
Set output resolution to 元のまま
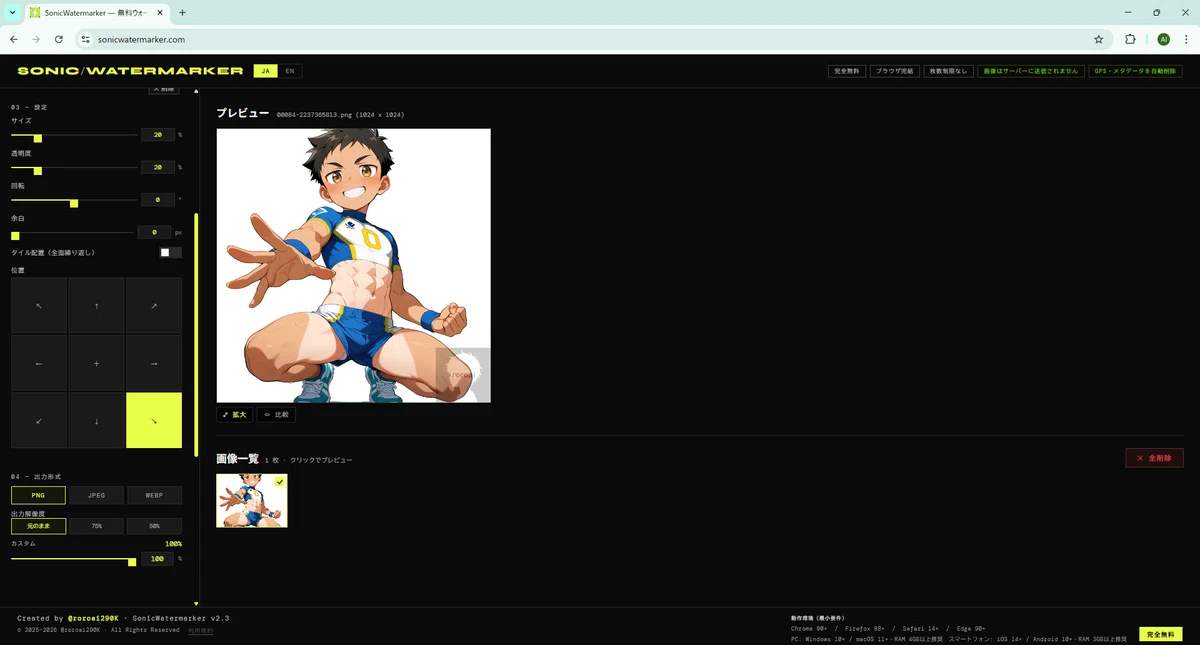38,526
